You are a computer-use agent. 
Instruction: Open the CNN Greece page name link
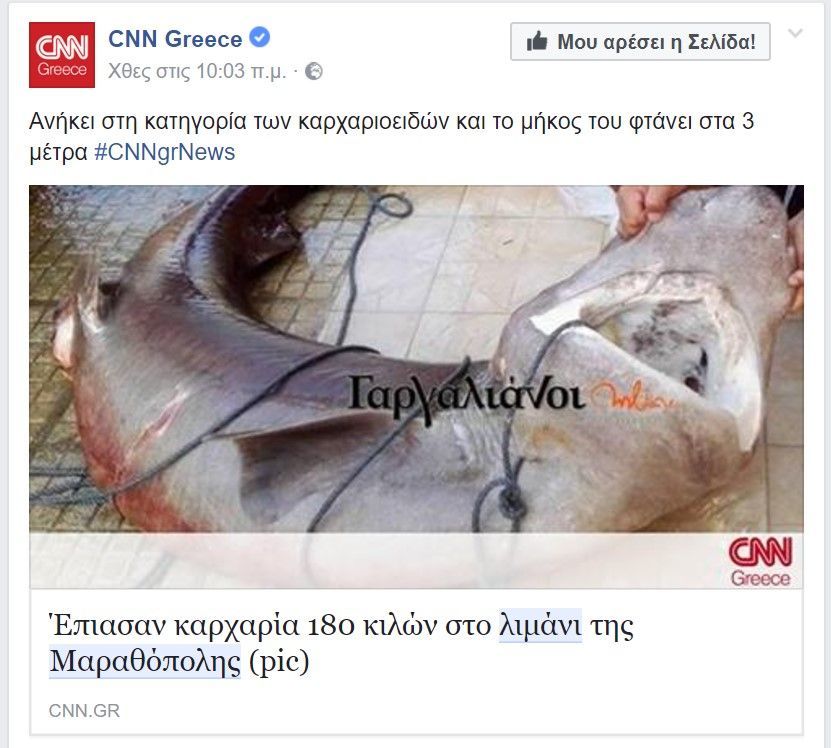(175, 39)
